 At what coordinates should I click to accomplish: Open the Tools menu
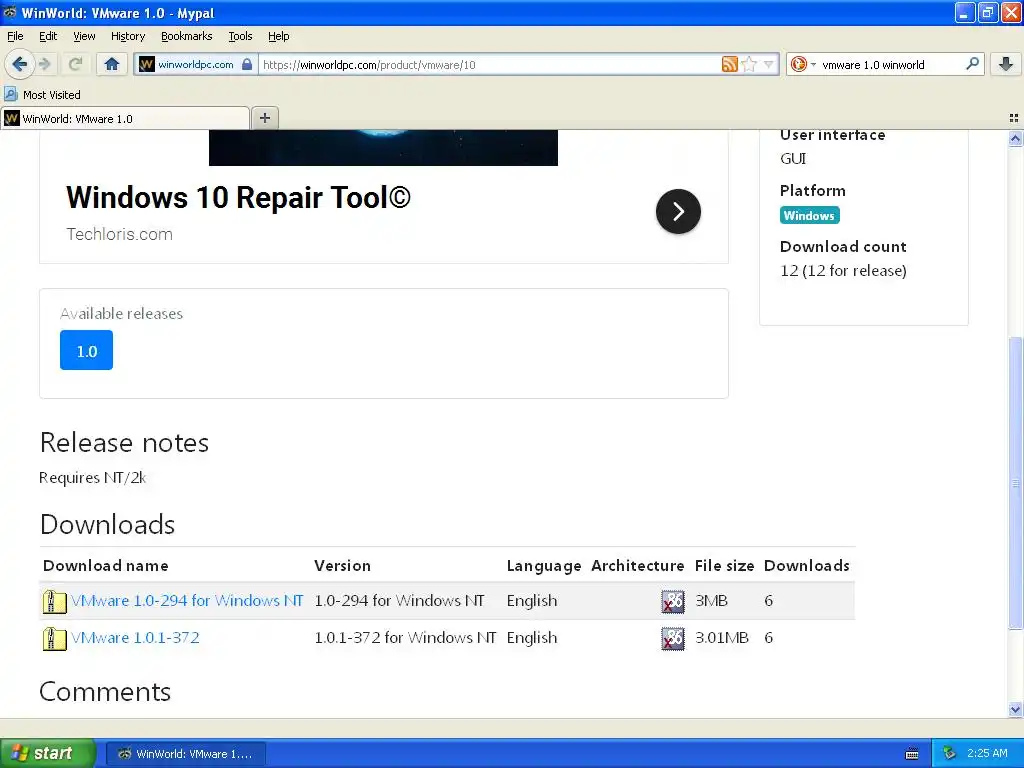click(x=240, y=36)
